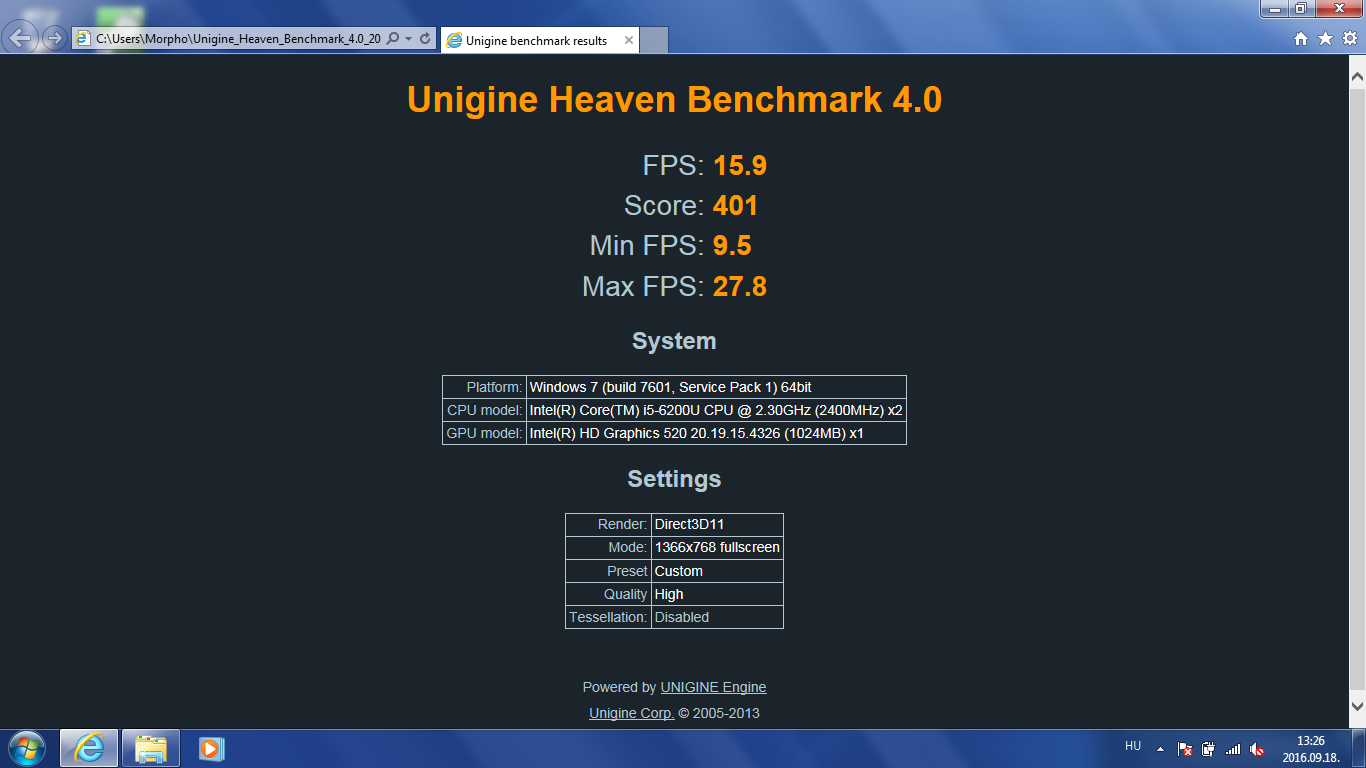Open a new tab with blank tab button
This screenshot has width=1366, height=768.
click(654, 41)
